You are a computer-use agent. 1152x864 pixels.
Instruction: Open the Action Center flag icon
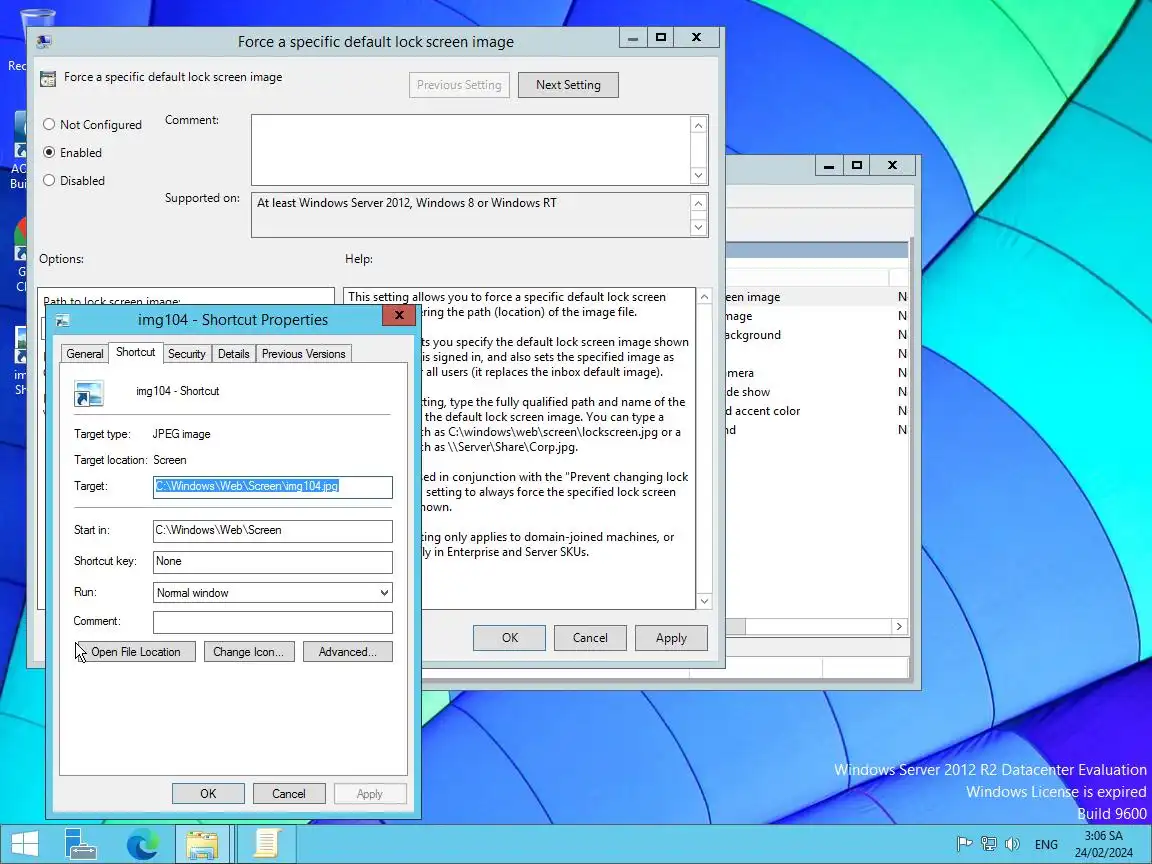coord(964,844)
